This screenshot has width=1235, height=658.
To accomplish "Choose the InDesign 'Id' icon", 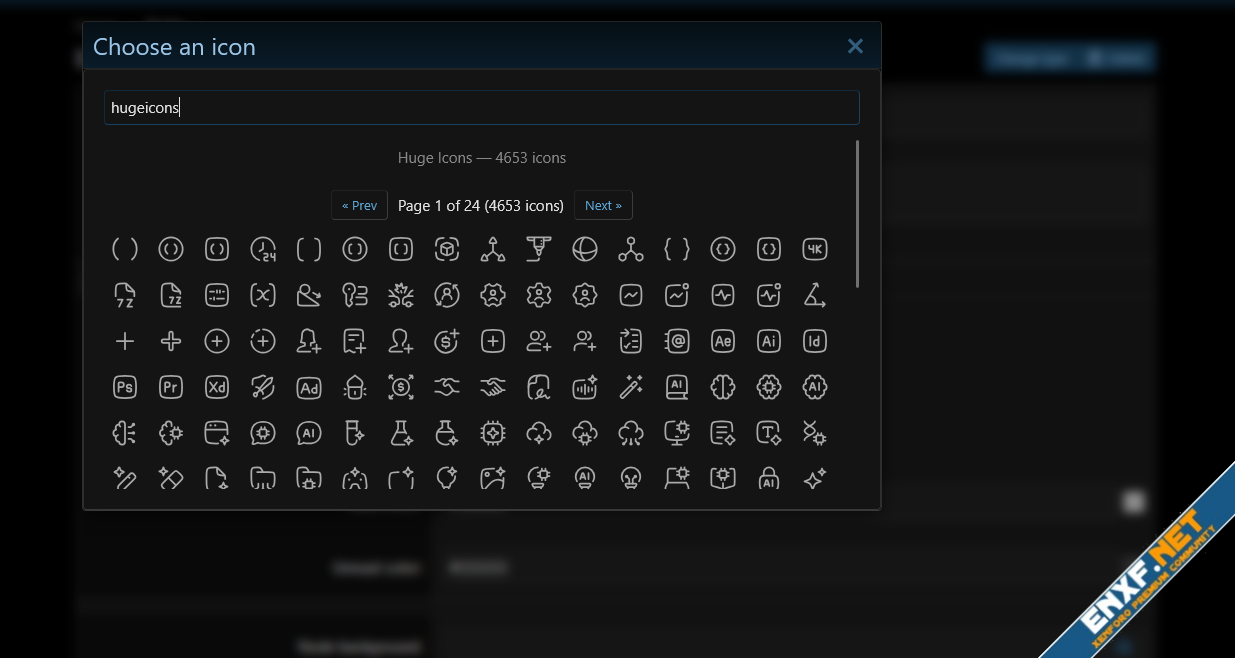I will point(815,341).
